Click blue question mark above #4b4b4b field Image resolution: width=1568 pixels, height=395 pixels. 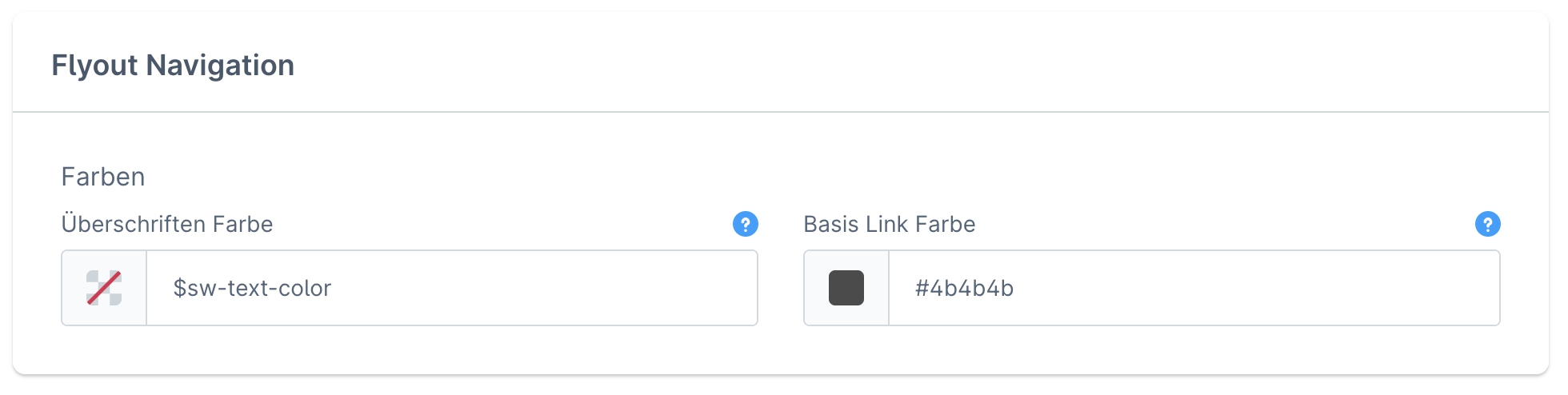coord(1487,224)
